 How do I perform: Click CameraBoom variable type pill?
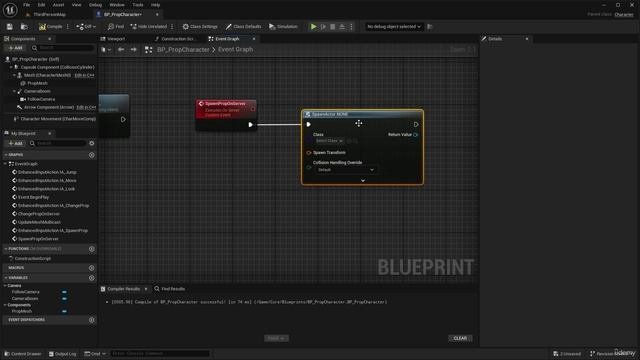[x=64, y=299]
